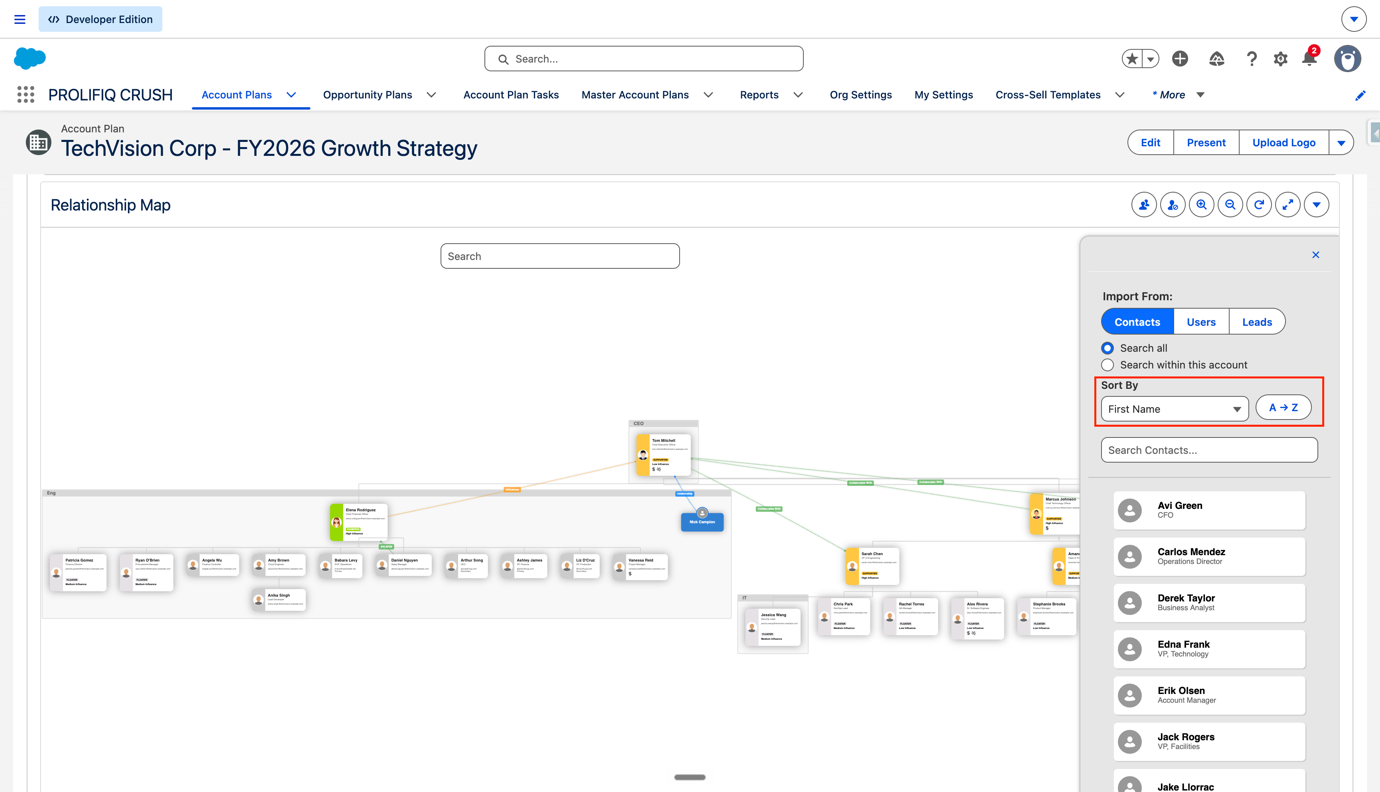This screenshot has height=792, width=1380.
Task: View notifications bell
Action: pyautogui.click(x=1310, y=58)
